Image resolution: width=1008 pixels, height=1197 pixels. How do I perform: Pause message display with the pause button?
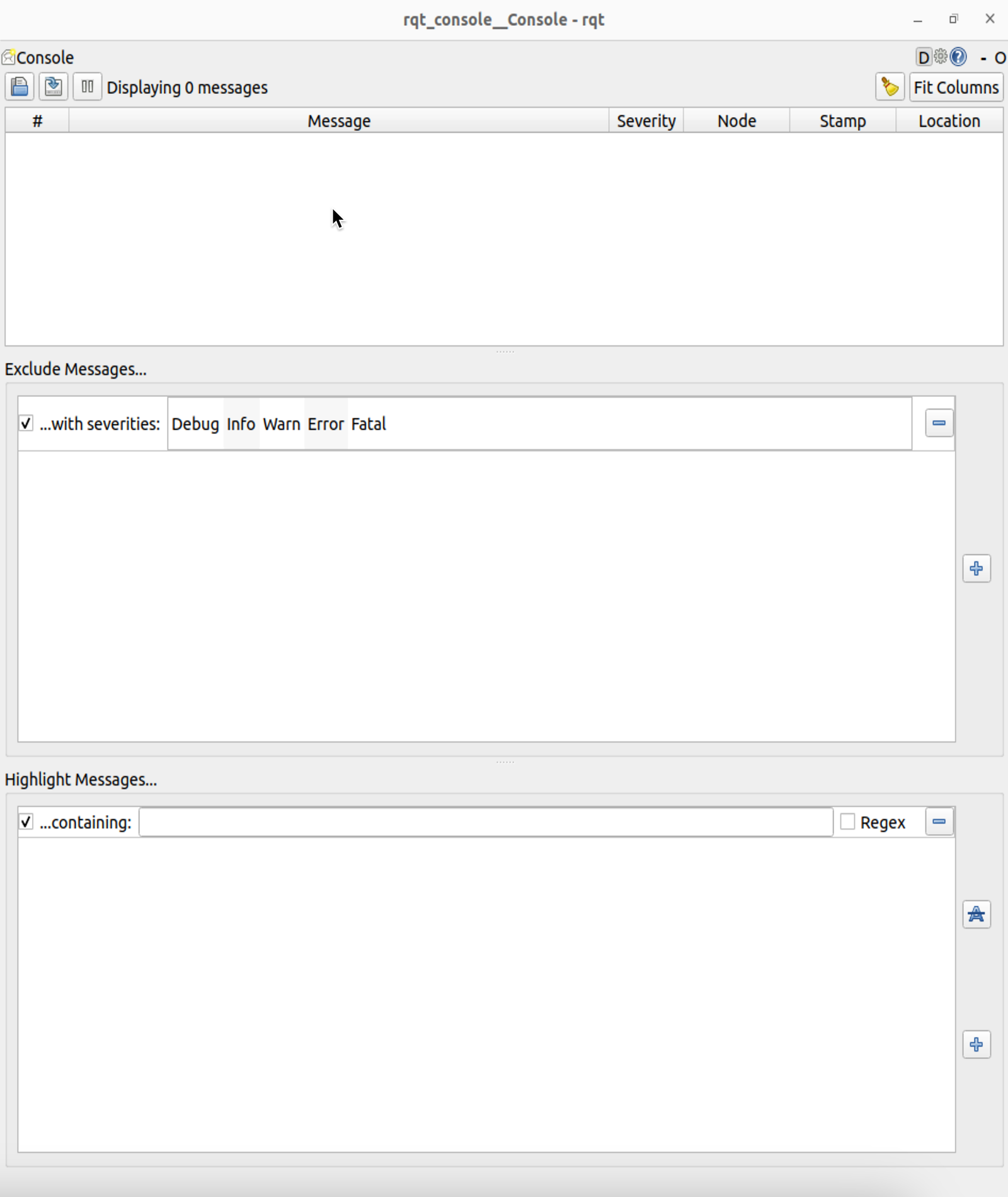click(x=87, y=87)
